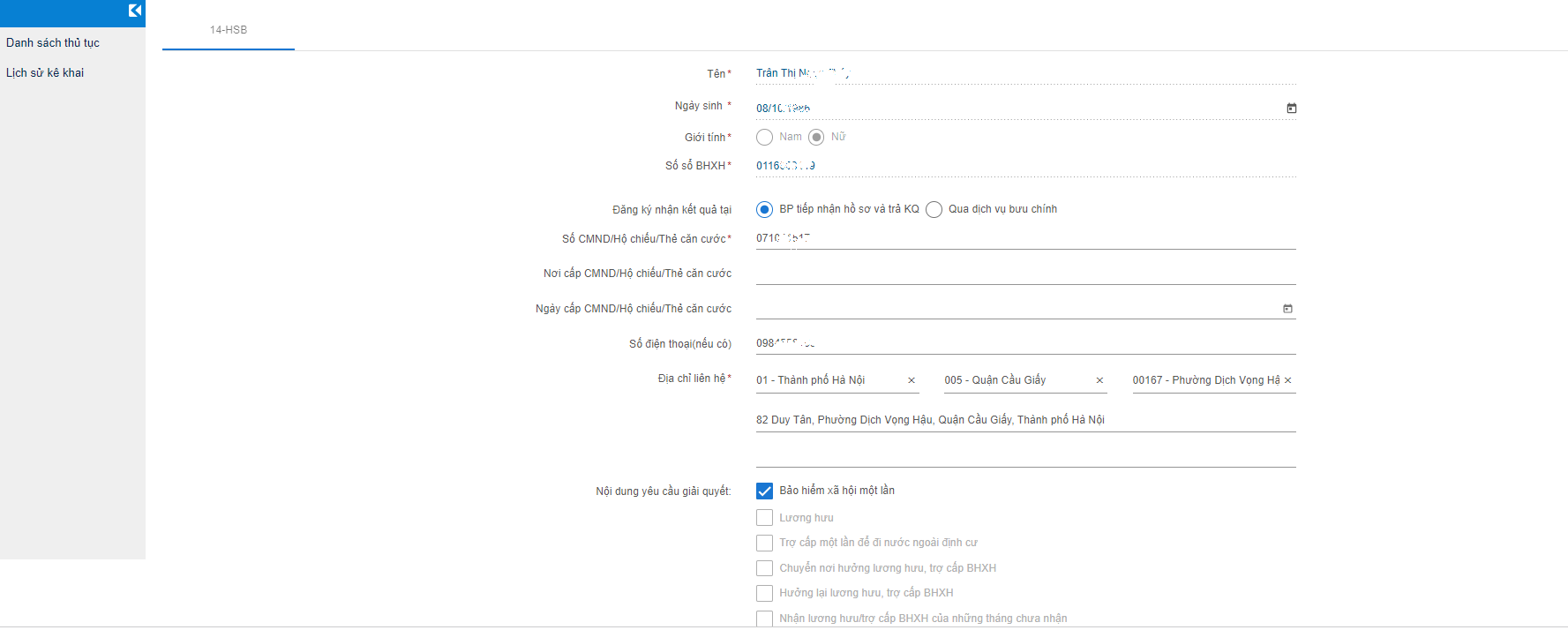
Task: Select BP tiếp nhận hồ sơ option
Action: (x=765, y=209)
